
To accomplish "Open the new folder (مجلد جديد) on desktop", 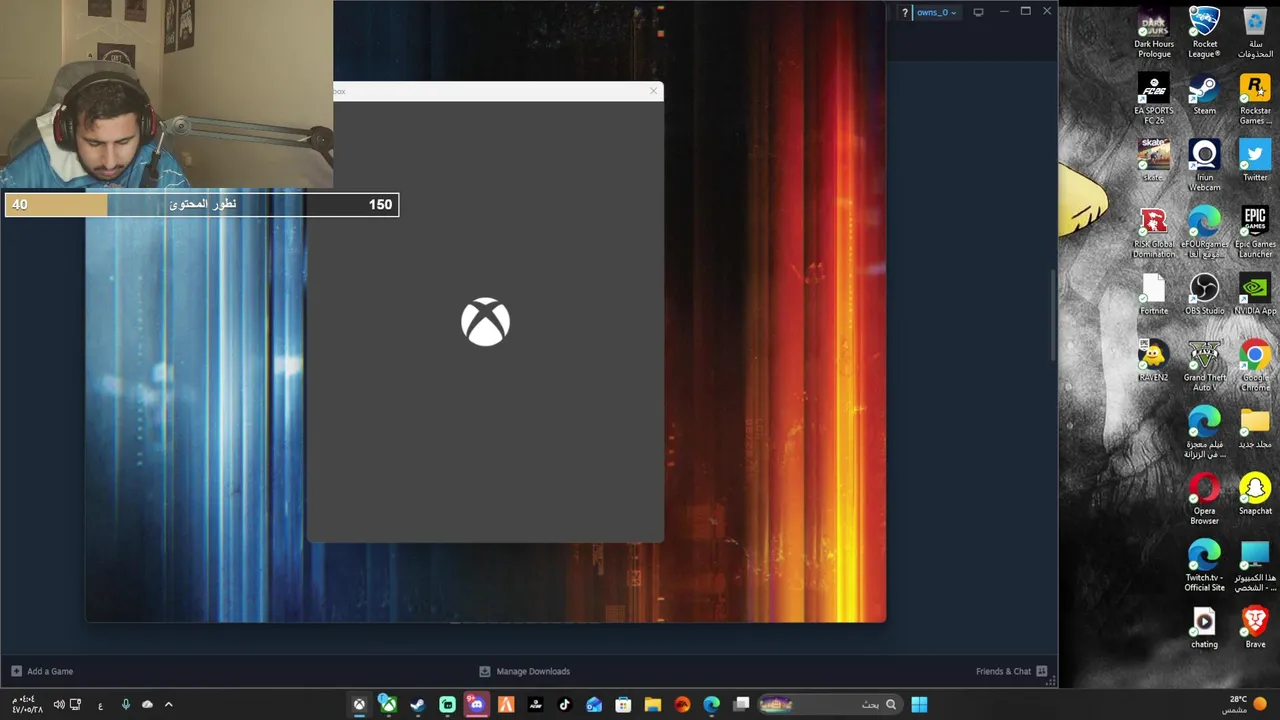I will [1255, 428].
